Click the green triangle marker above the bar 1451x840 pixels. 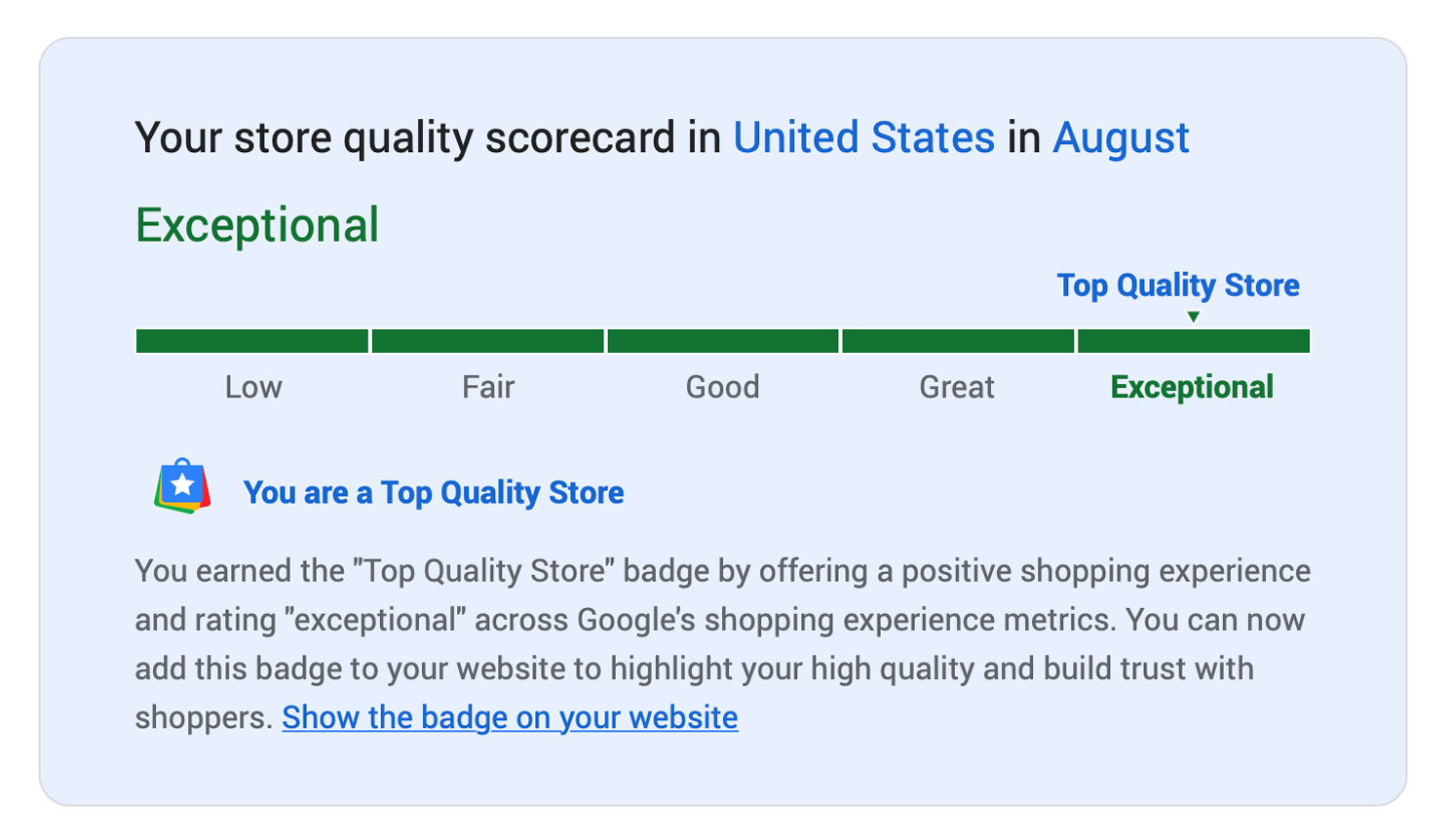click(x=1193, y=317)
